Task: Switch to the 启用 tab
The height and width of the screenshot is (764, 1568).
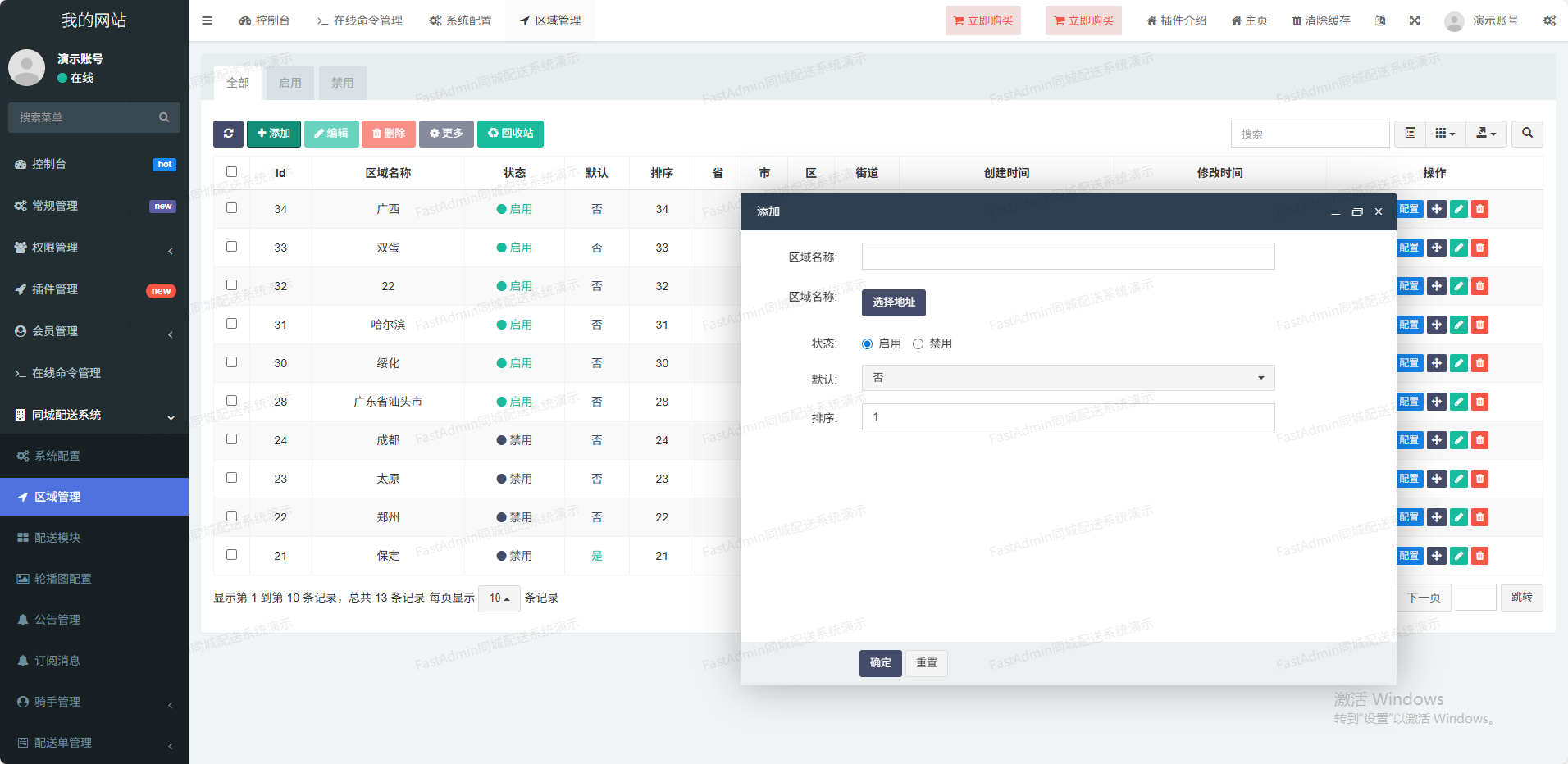Action: tap(289, 83)
